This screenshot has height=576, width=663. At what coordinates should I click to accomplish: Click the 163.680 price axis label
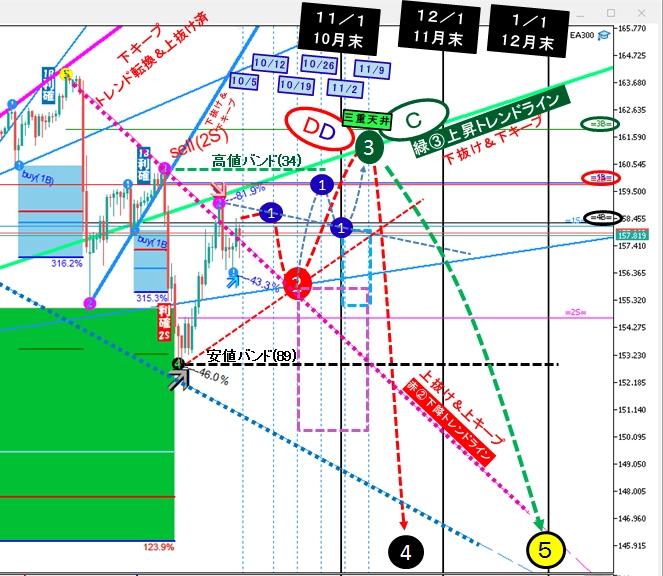click(632, 82)
